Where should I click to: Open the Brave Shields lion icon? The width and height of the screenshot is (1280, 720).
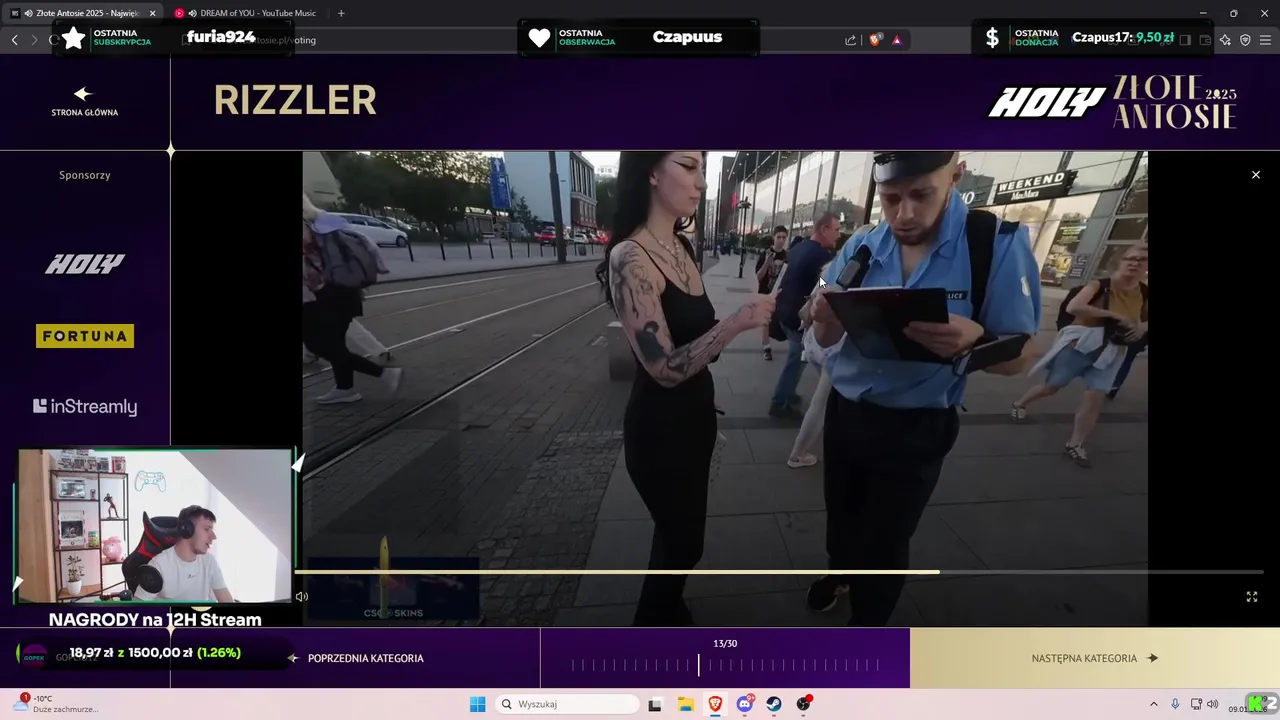click(875, 40)
